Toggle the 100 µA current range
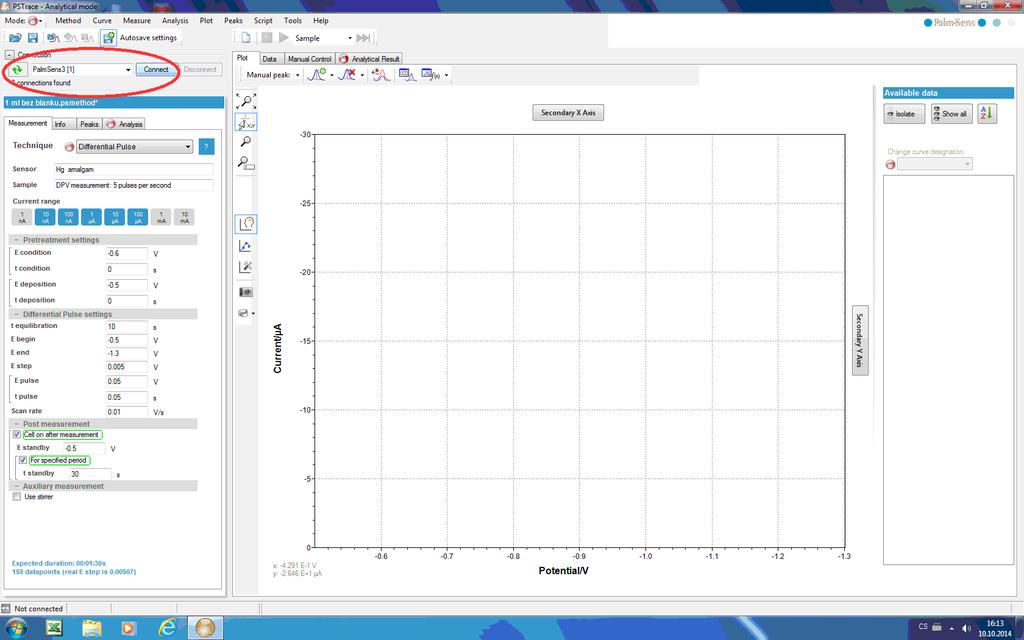 [138, 217]
